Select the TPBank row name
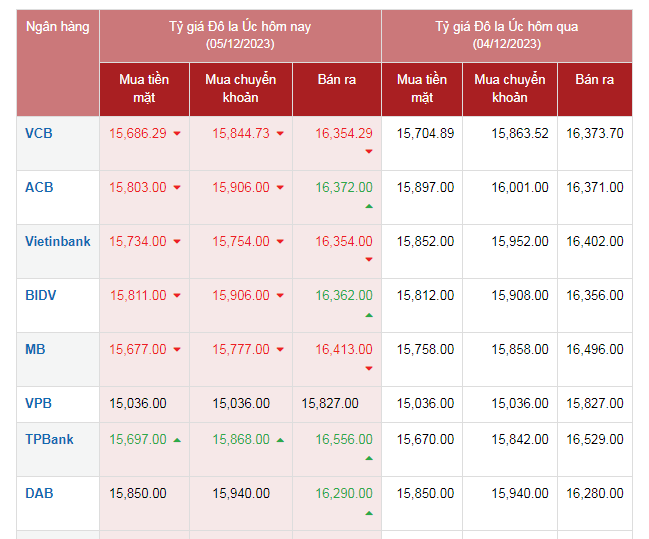Image resolution: width=649 pixels, height=539 pixels. click(47, 439)
